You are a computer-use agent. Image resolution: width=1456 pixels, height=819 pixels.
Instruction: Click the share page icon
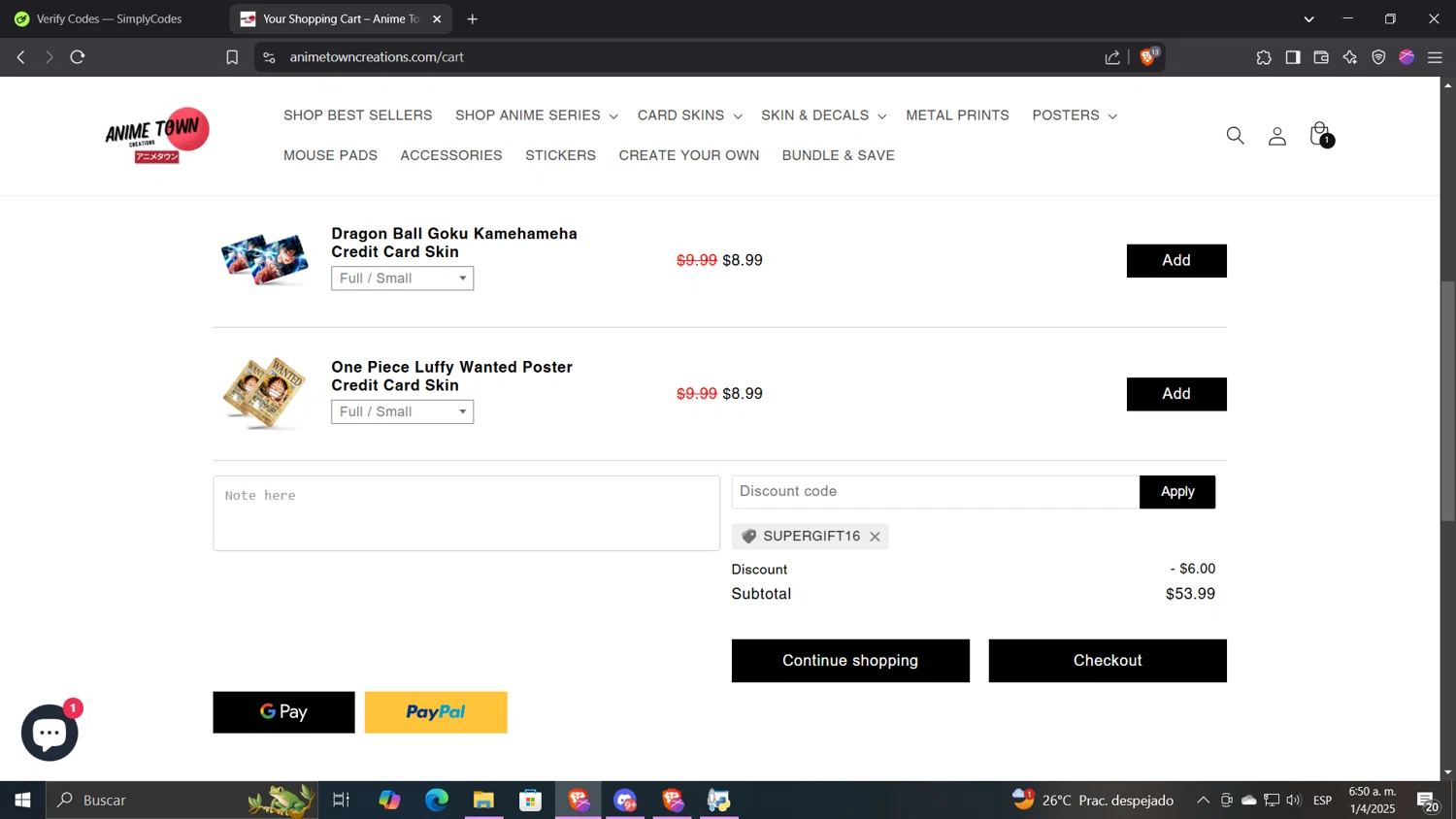click(1112, 57)
